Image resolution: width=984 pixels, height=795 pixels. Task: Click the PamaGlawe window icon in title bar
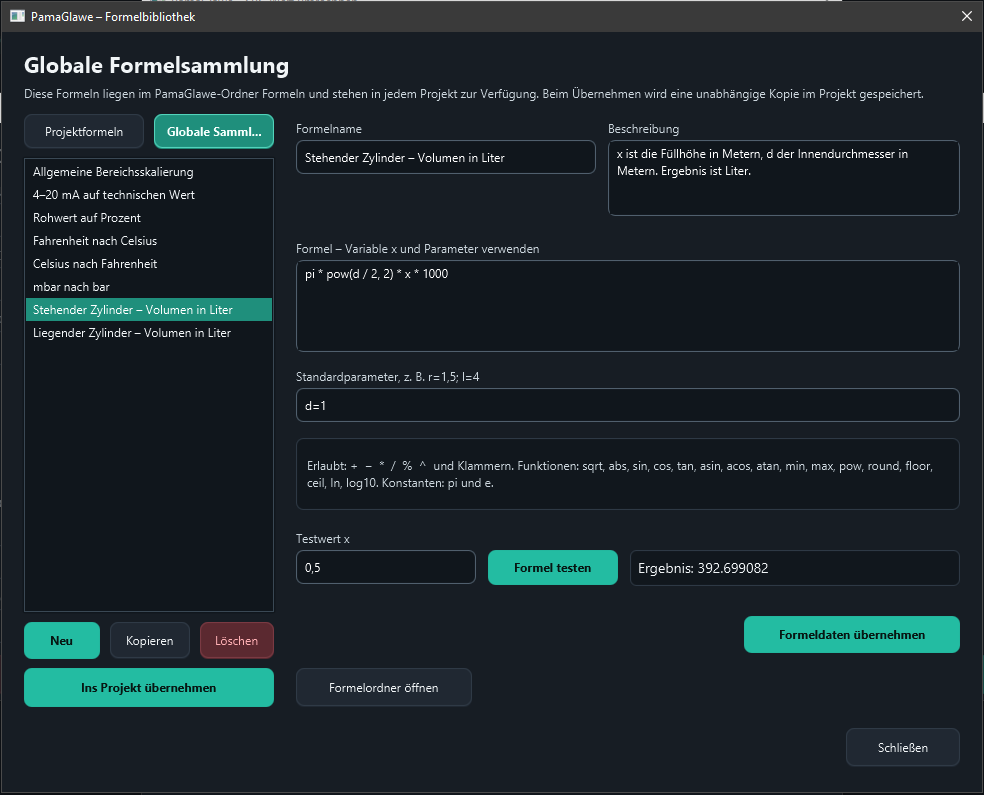(18, 16)
